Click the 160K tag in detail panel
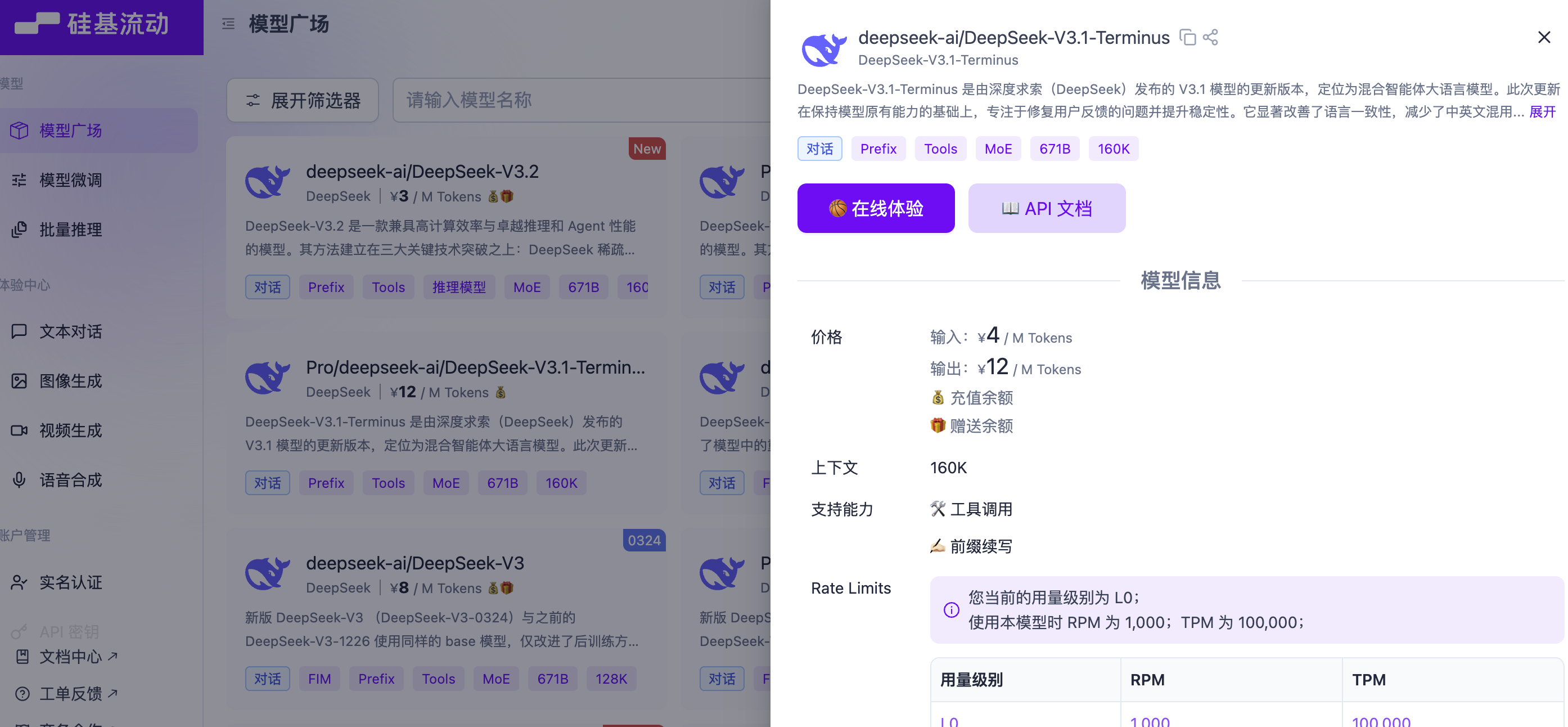1568x727 pixels. coord(1114,149)
